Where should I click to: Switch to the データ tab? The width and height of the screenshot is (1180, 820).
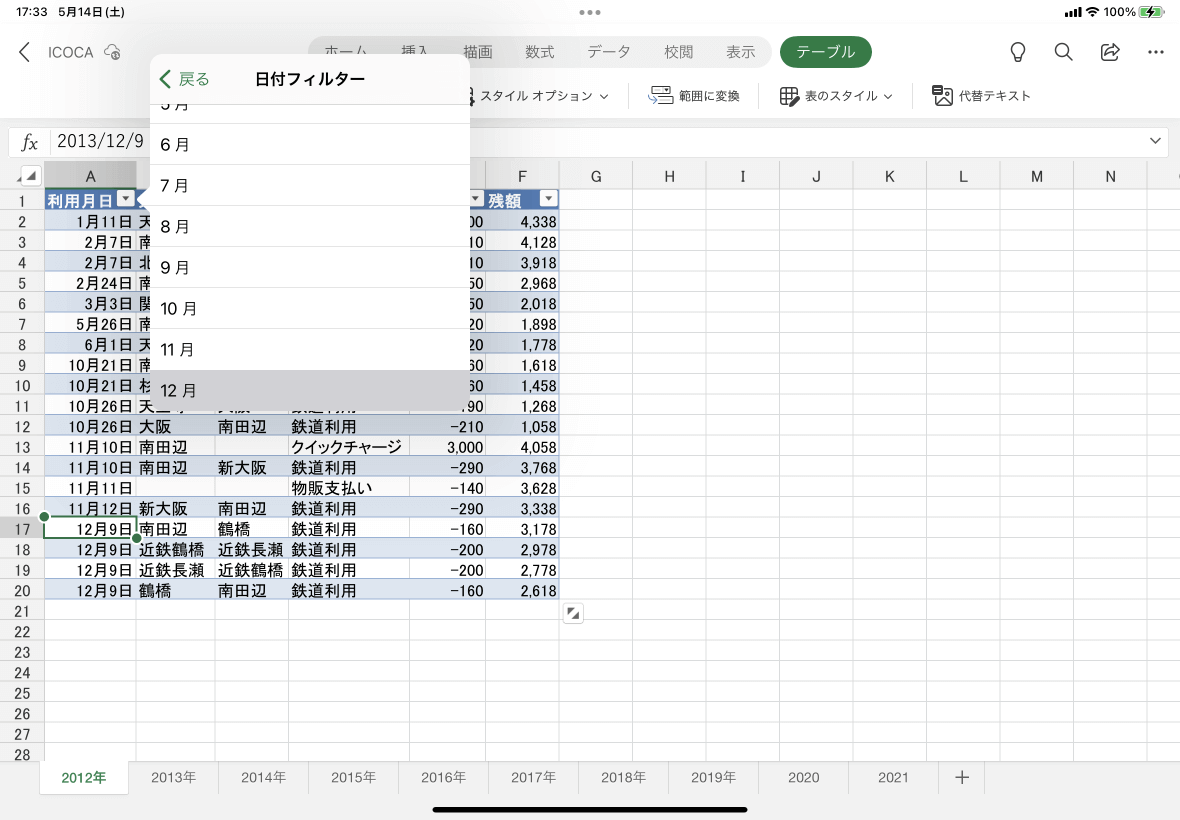coord(609,52)
